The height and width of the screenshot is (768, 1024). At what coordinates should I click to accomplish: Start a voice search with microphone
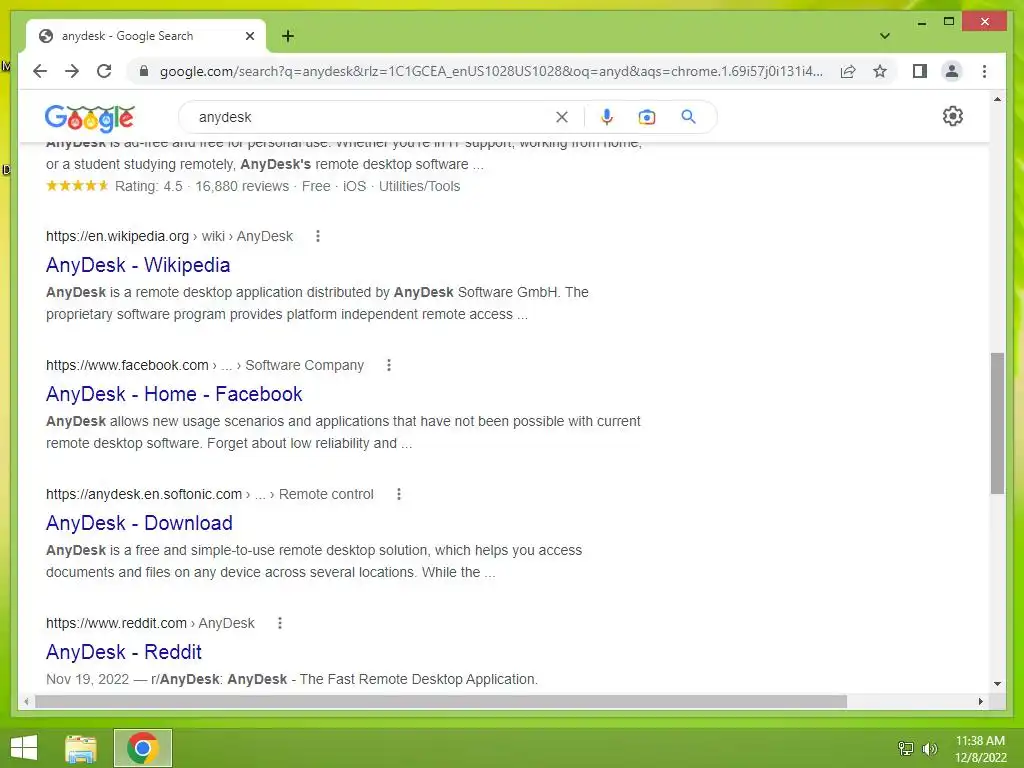(x=607, y=117)
